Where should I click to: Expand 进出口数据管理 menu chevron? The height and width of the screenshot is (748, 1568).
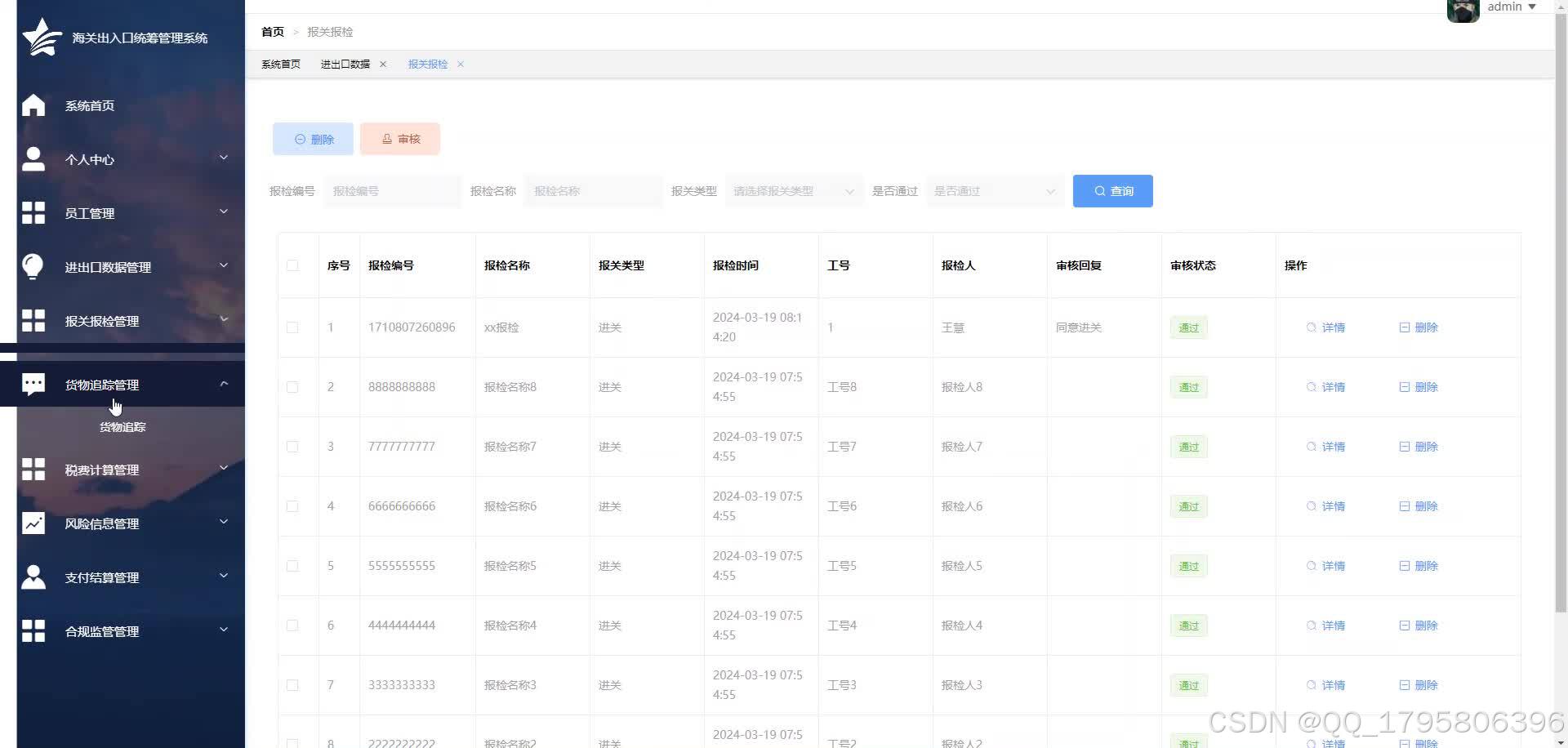[223, 265]
